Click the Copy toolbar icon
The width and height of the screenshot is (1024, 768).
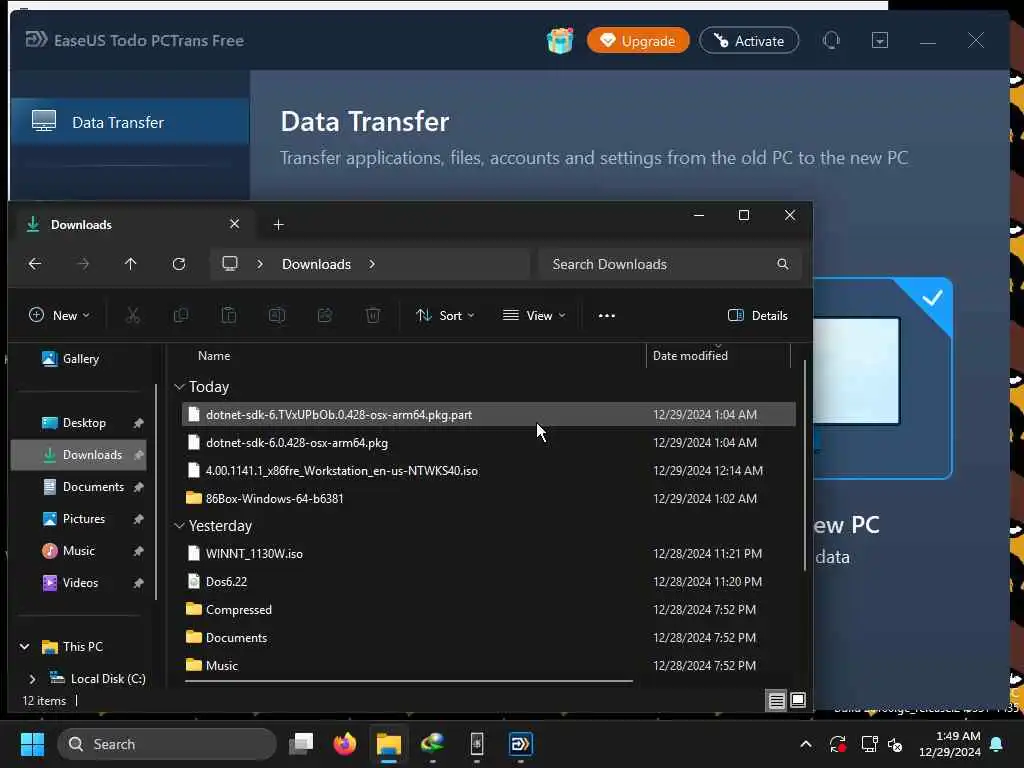[181, 315]
